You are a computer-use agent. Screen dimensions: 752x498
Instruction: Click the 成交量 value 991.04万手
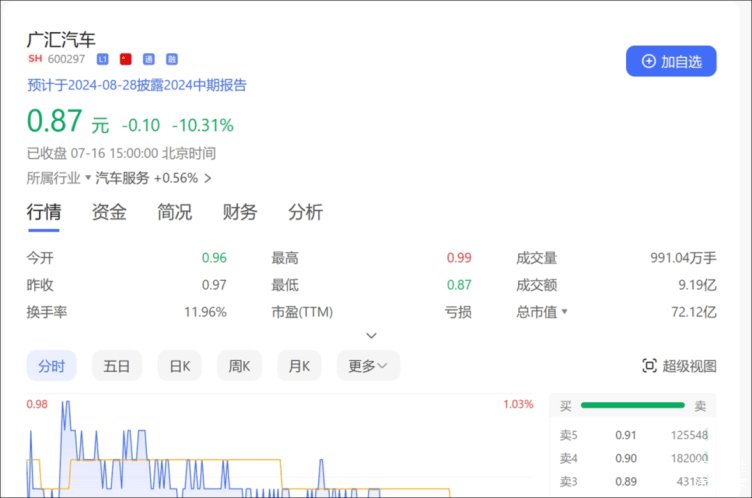pos(683,258)
